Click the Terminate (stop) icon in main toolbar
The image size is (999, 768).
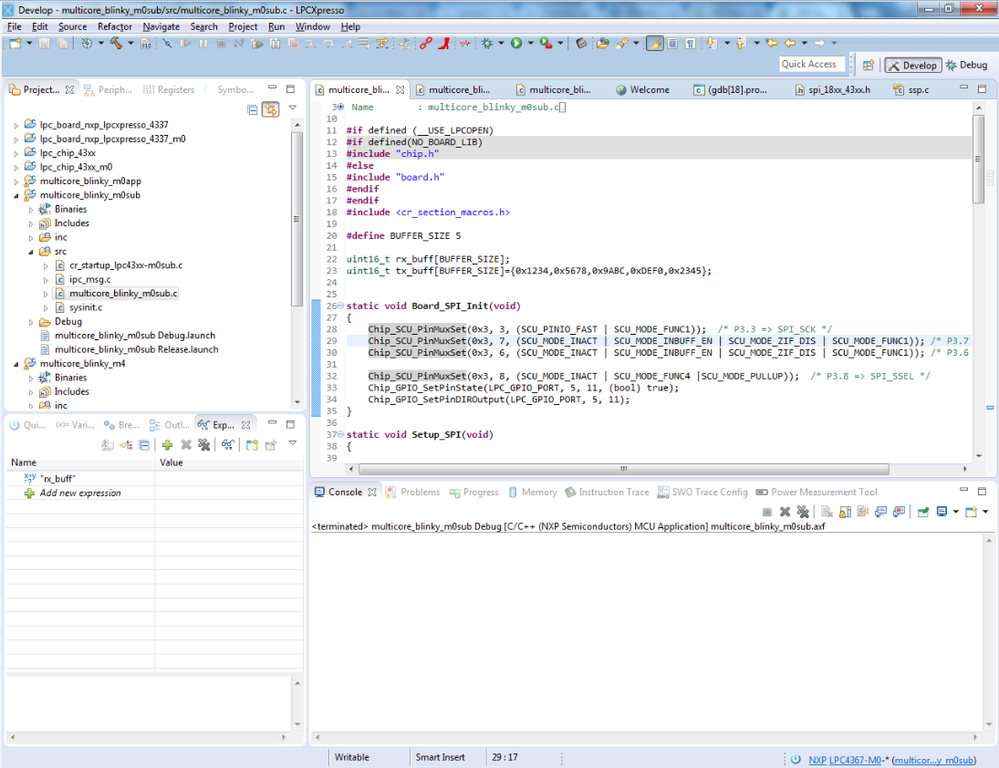tap(221, 43)
